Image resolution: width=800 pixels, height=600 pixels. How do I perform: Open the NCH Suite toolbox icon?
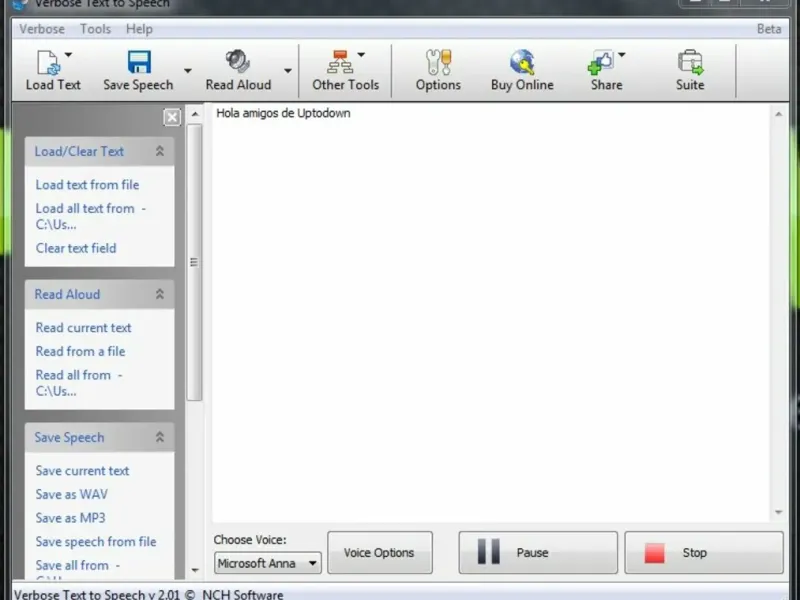[x=690, y=63]
